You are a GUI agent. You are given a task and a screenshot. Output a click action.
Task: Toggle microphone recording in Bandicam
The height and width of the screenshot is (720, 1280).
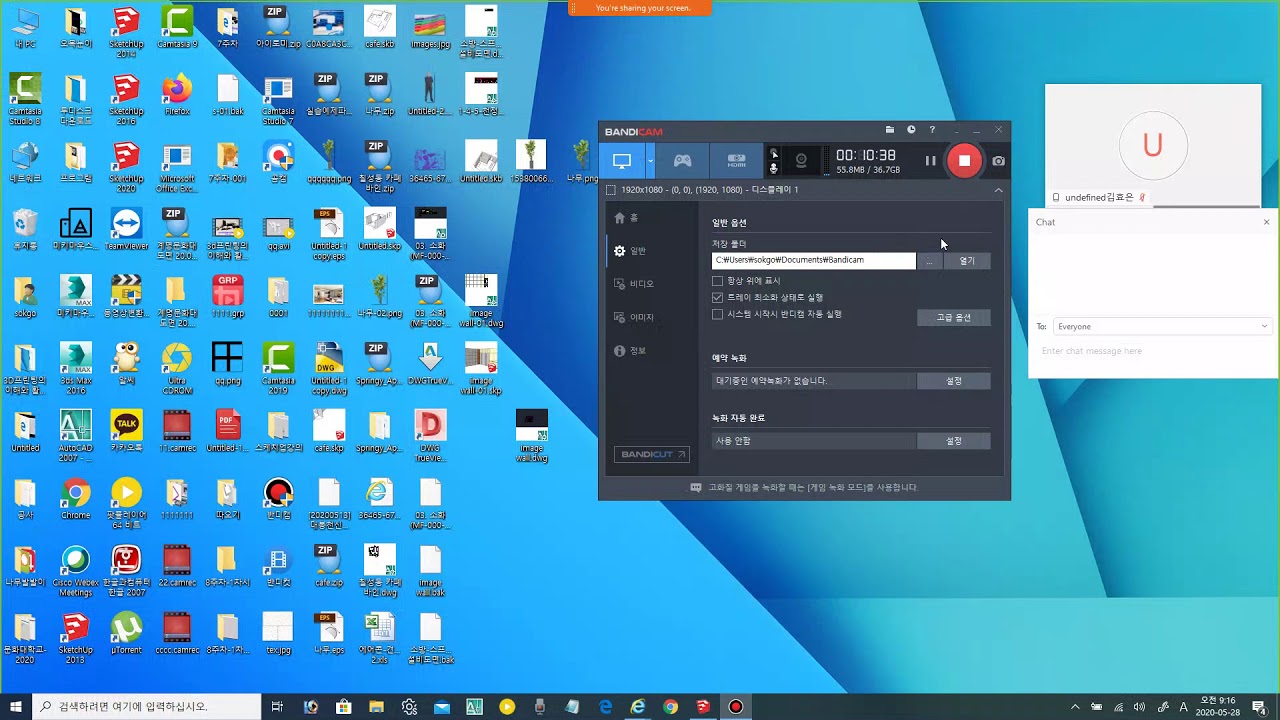(x=773, y=168)
